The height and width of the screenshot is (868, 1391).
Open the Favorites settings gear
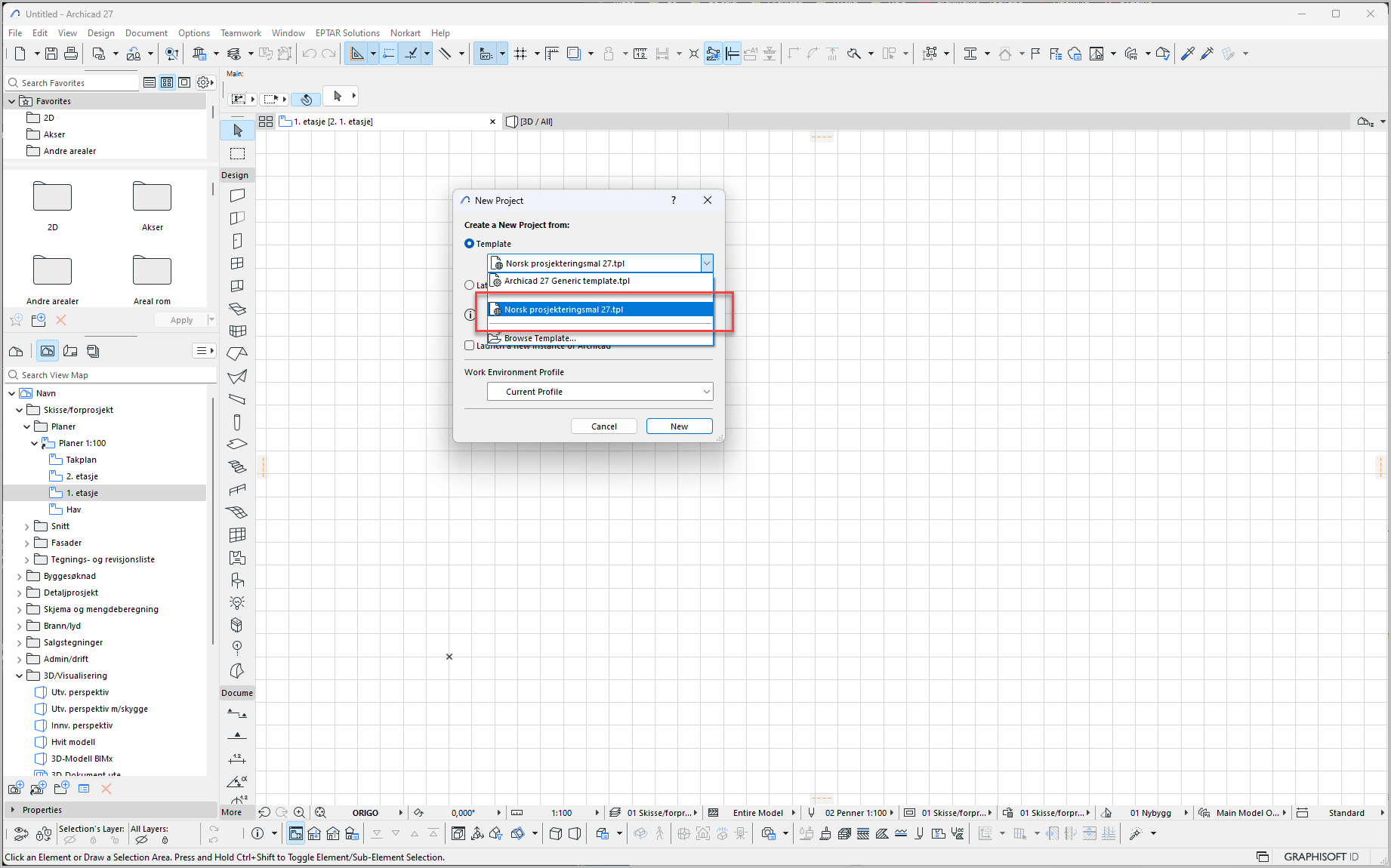coord(204,82)
